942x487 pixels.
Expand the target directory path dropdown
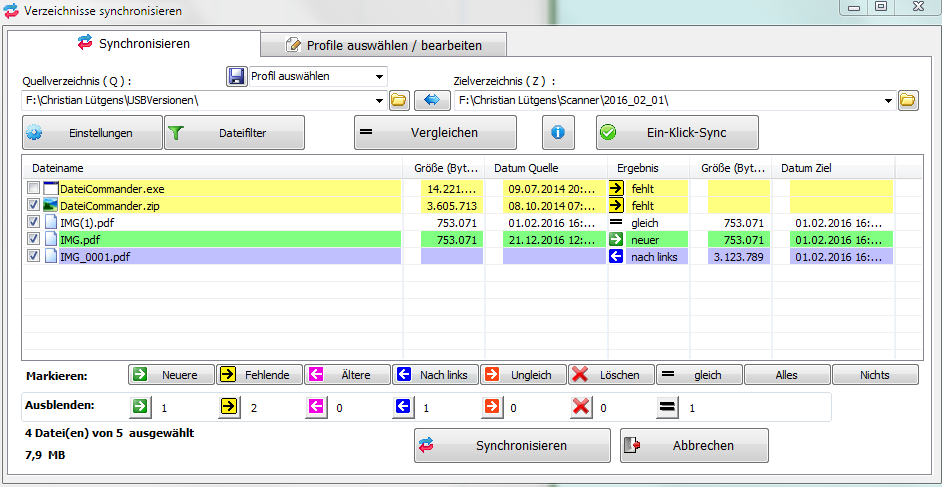point(889,100)
